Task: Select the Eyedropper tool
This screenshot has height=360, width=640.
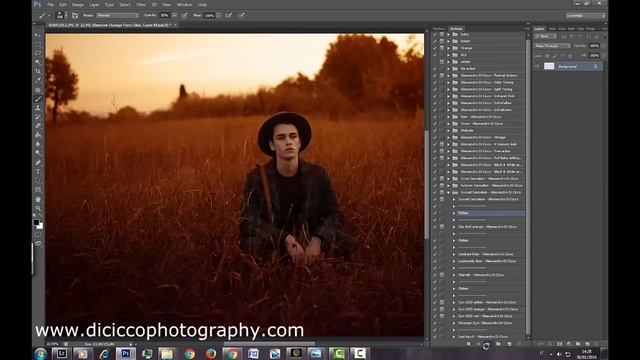Action: point(38,80)
